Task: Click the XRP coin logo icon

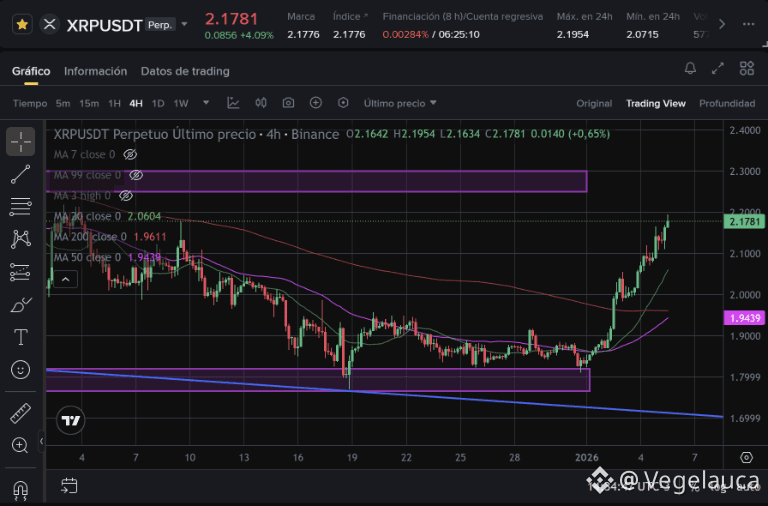Action: pos(49,24)
